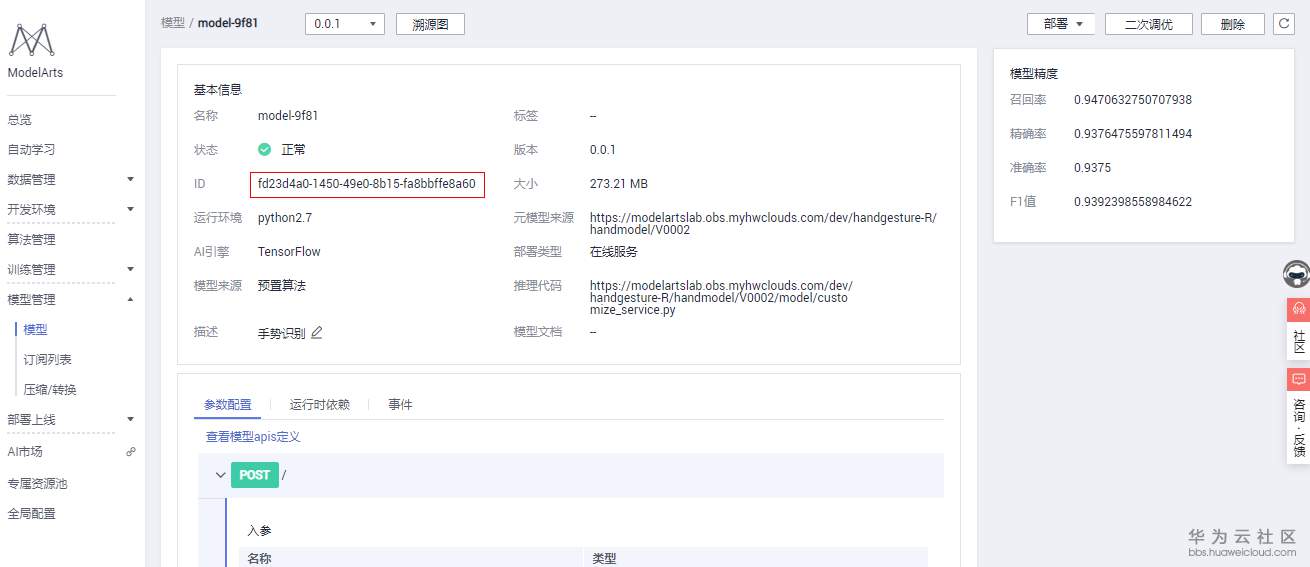The image size is (1310, 567).
Task: Open the 部署 deploy dropdown
Action: [x=1061, y=24]
